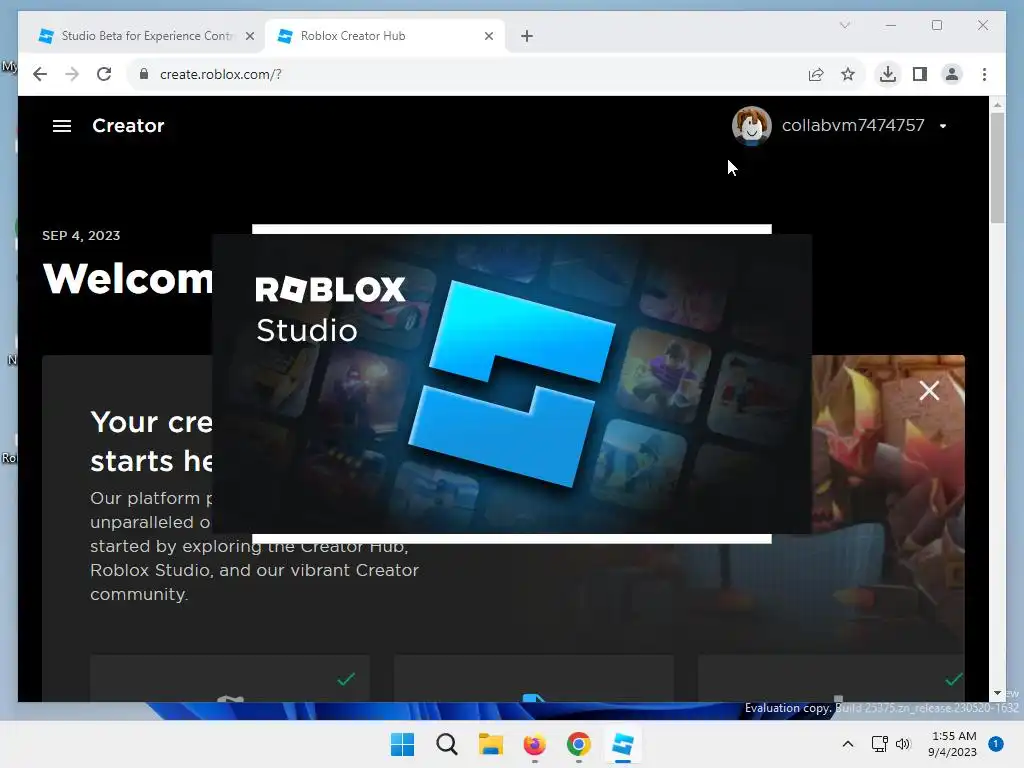Open the network status tray icon

pos(880,744)
